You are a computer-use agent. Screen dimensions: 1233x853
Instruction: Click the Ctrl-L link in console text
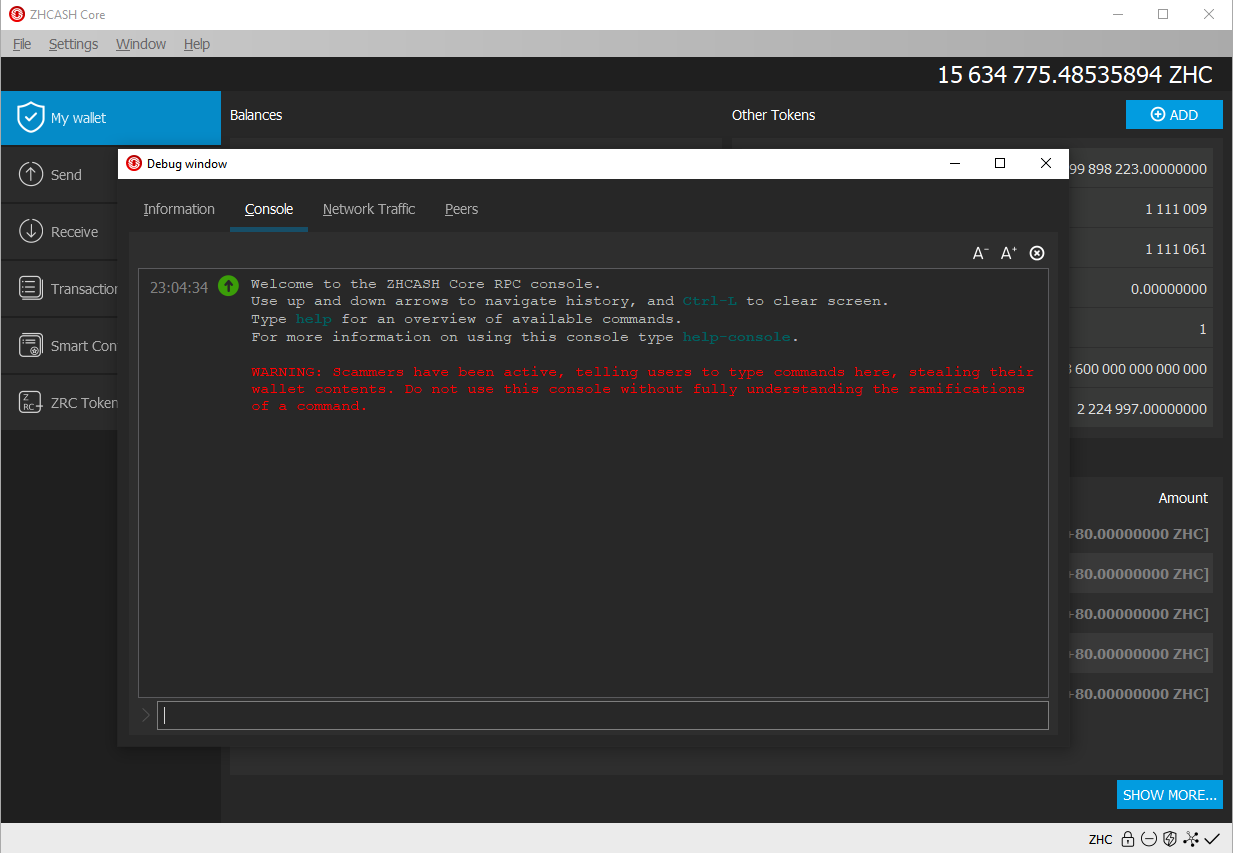coord(710,301)
